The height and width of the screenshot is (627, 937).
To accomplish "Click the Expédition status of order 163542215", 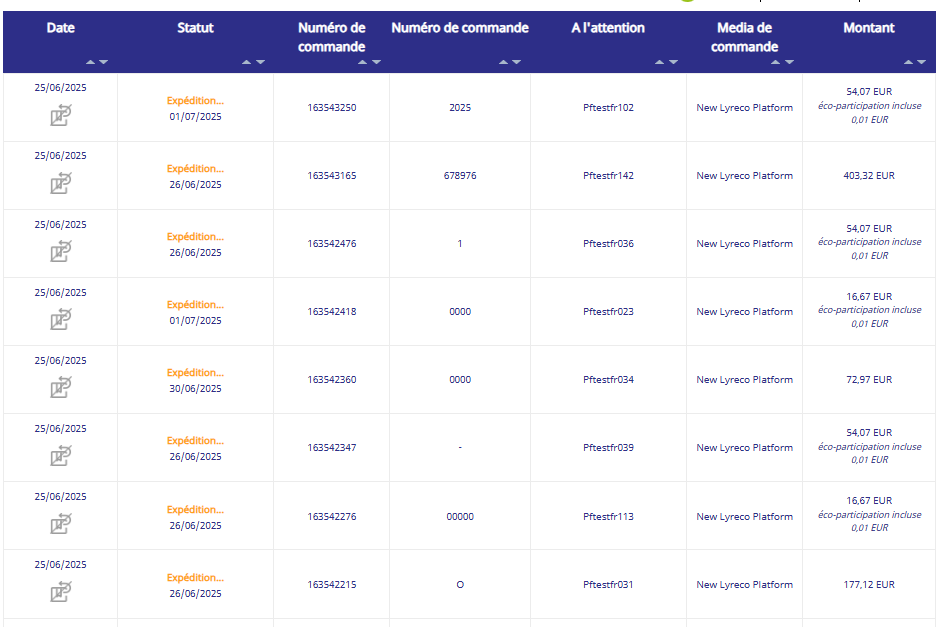I will coord(195,577).
